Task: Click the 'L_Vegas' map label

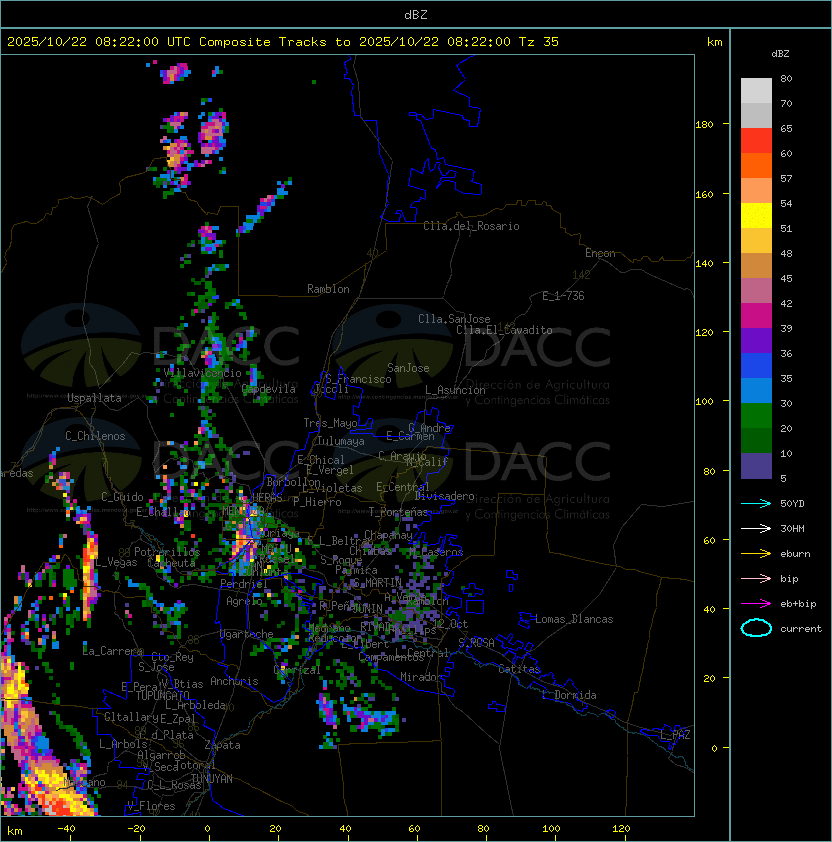Action: click(x=116, y=562)
